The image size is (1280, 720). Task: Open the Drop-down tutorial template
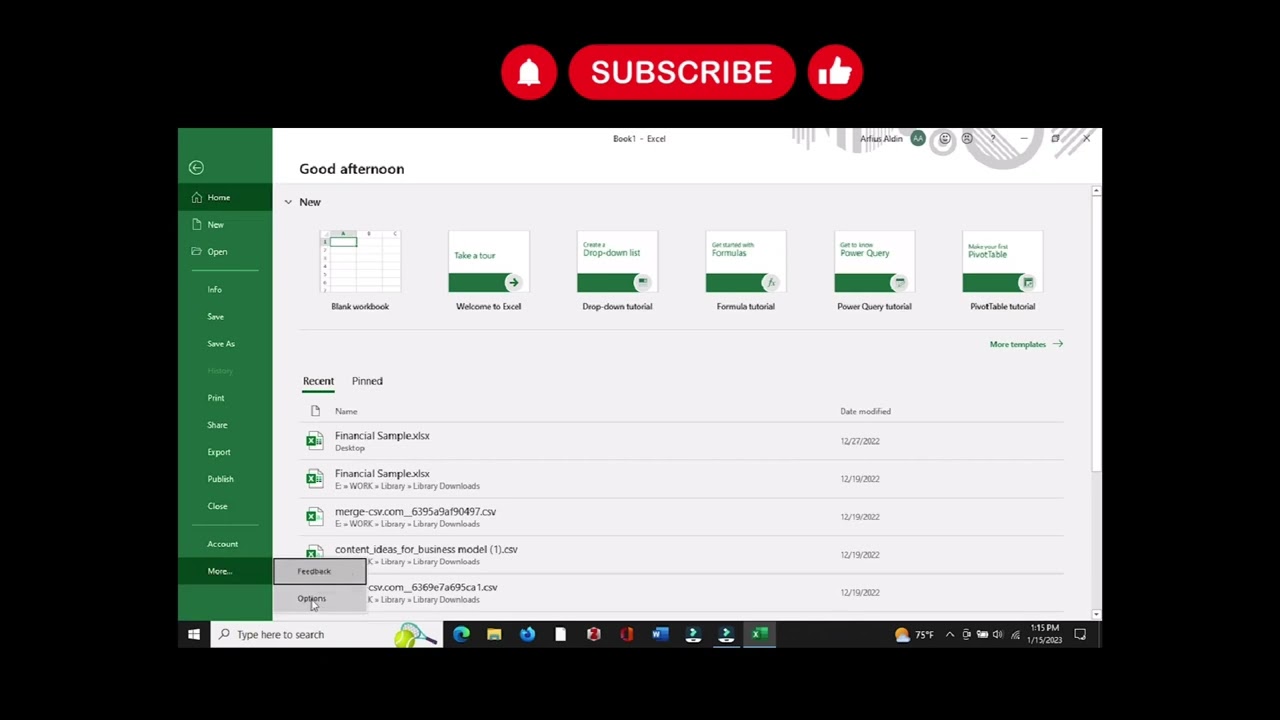point(617,271)
